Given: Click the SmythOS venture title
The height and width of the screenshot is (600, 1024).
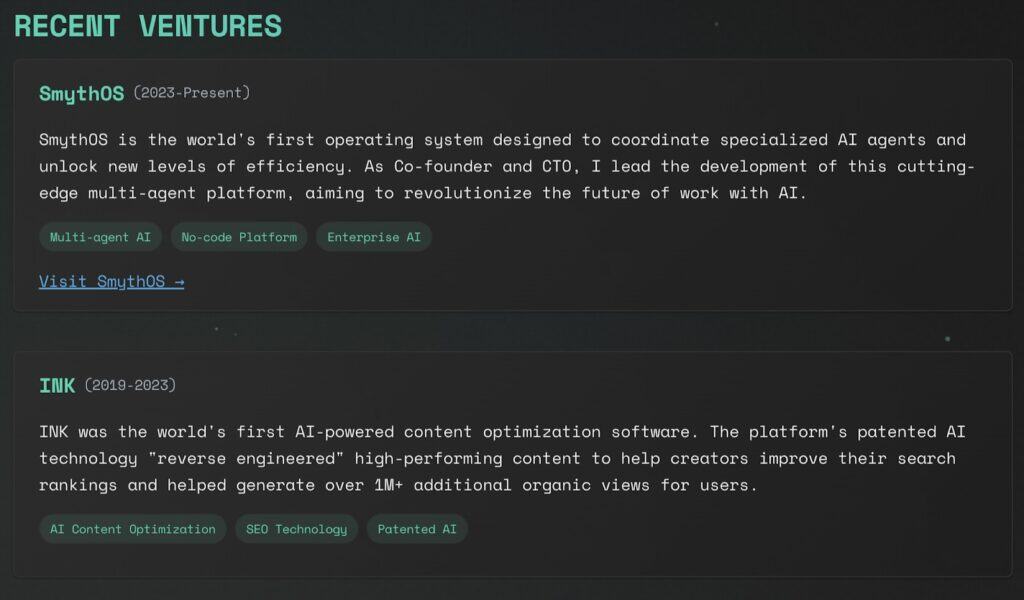Looking at the screenshot, I should (x=82, y=93).
